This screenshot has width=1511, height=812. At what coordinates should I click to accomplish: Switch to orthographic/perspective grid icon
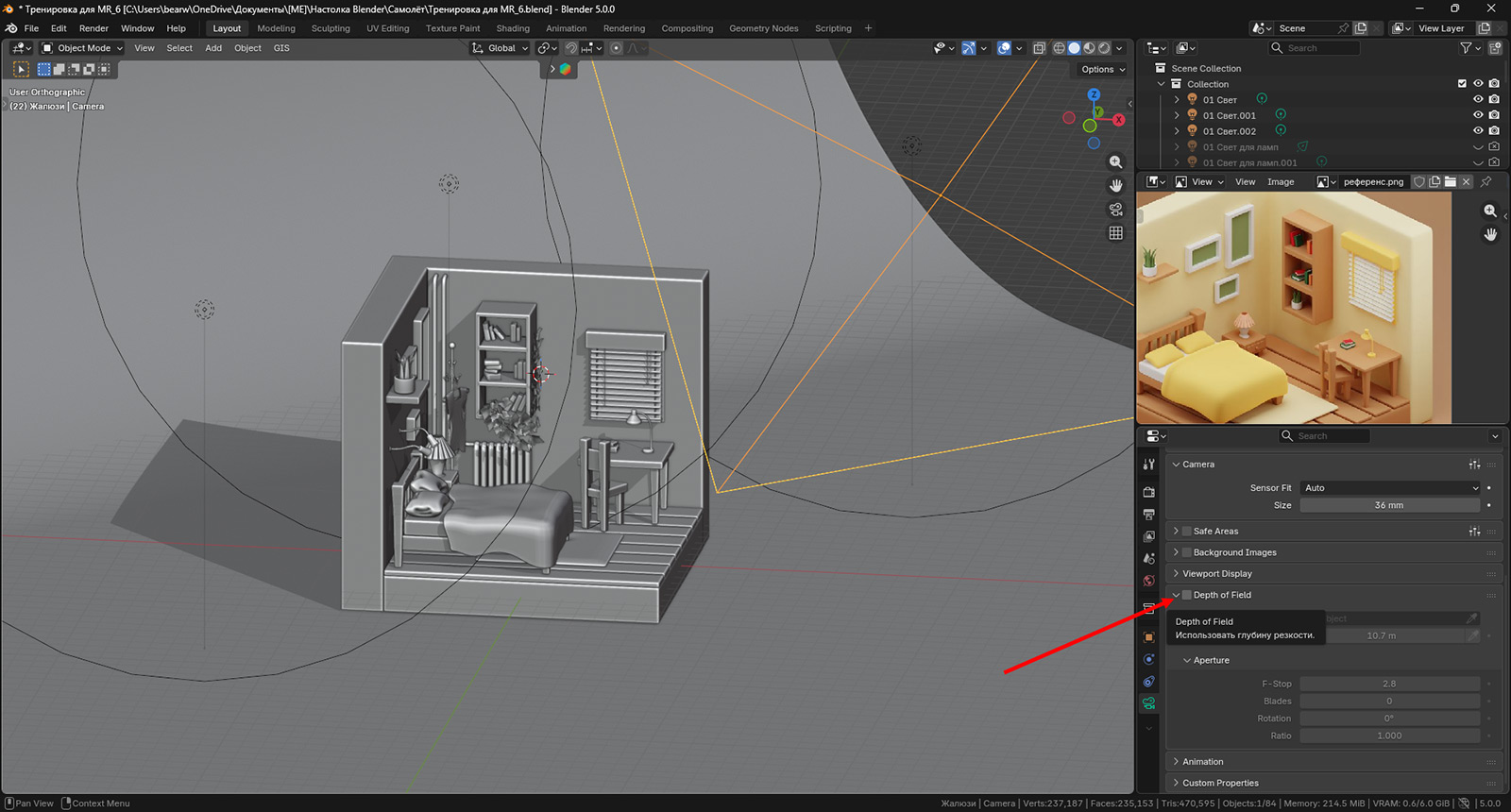1115,233
